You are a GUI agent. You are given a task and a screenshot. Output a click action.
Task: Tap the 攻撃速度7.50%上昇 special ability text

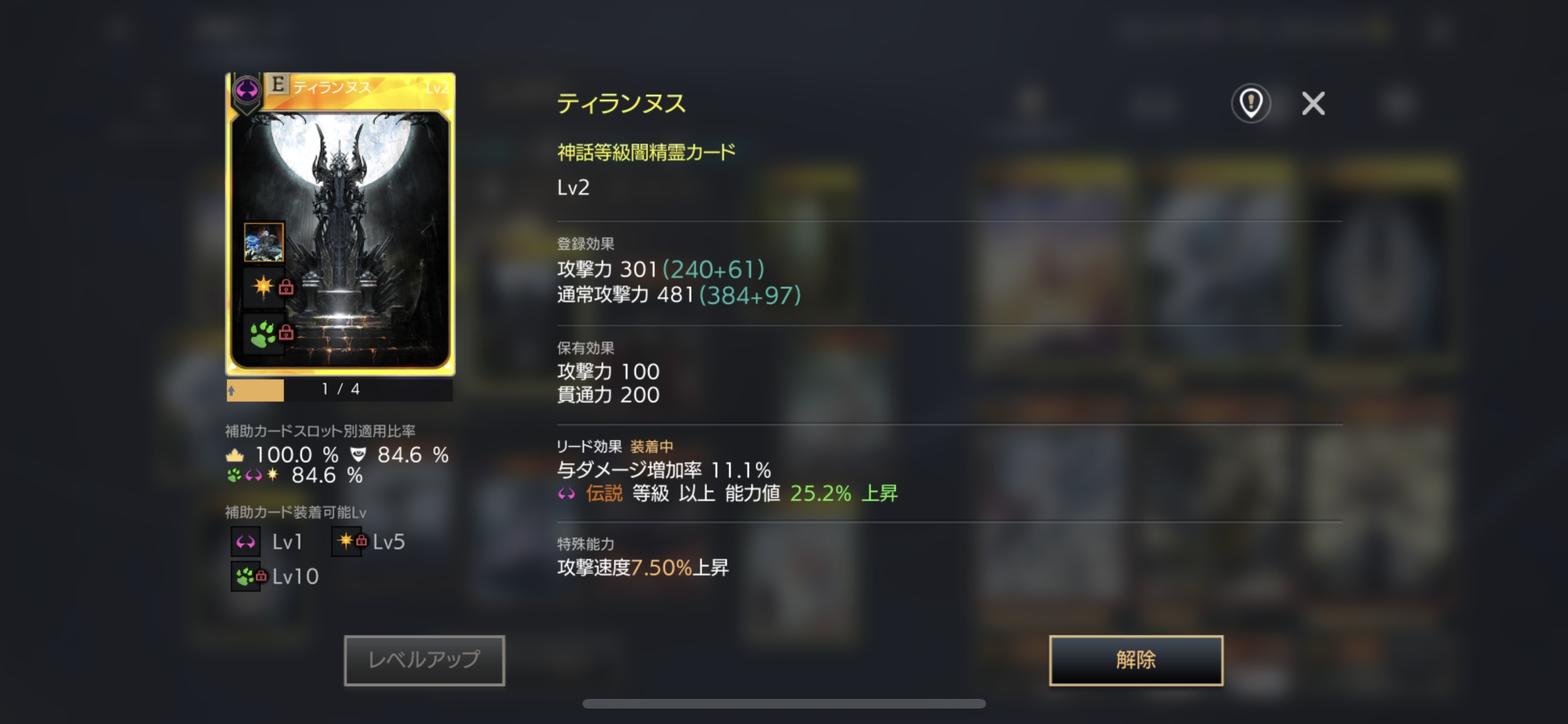(x=642, y=568)
